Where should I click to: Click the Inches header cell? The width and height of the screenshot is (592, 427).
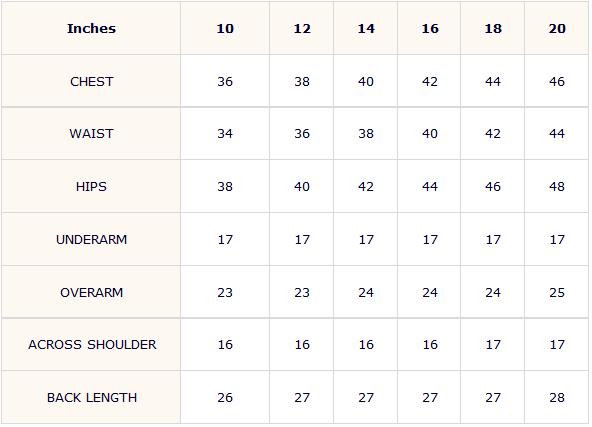tap(91, 29)
